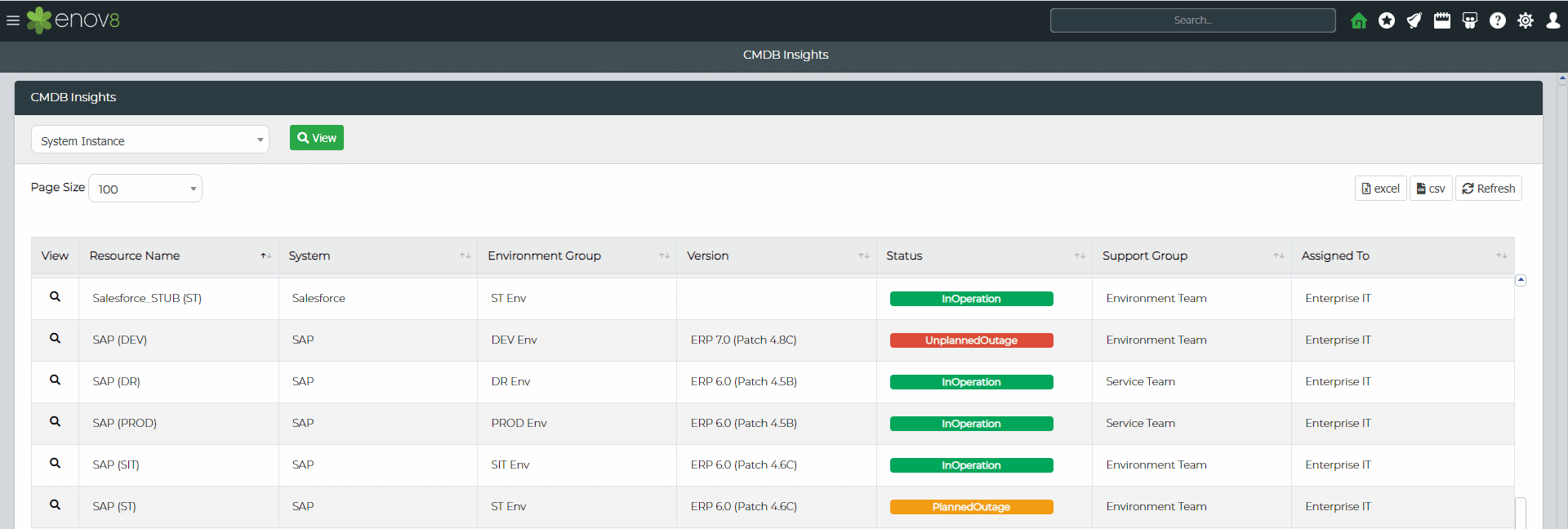Select the 'SAP (SIT)' resource name

click(x=116, y=465)
